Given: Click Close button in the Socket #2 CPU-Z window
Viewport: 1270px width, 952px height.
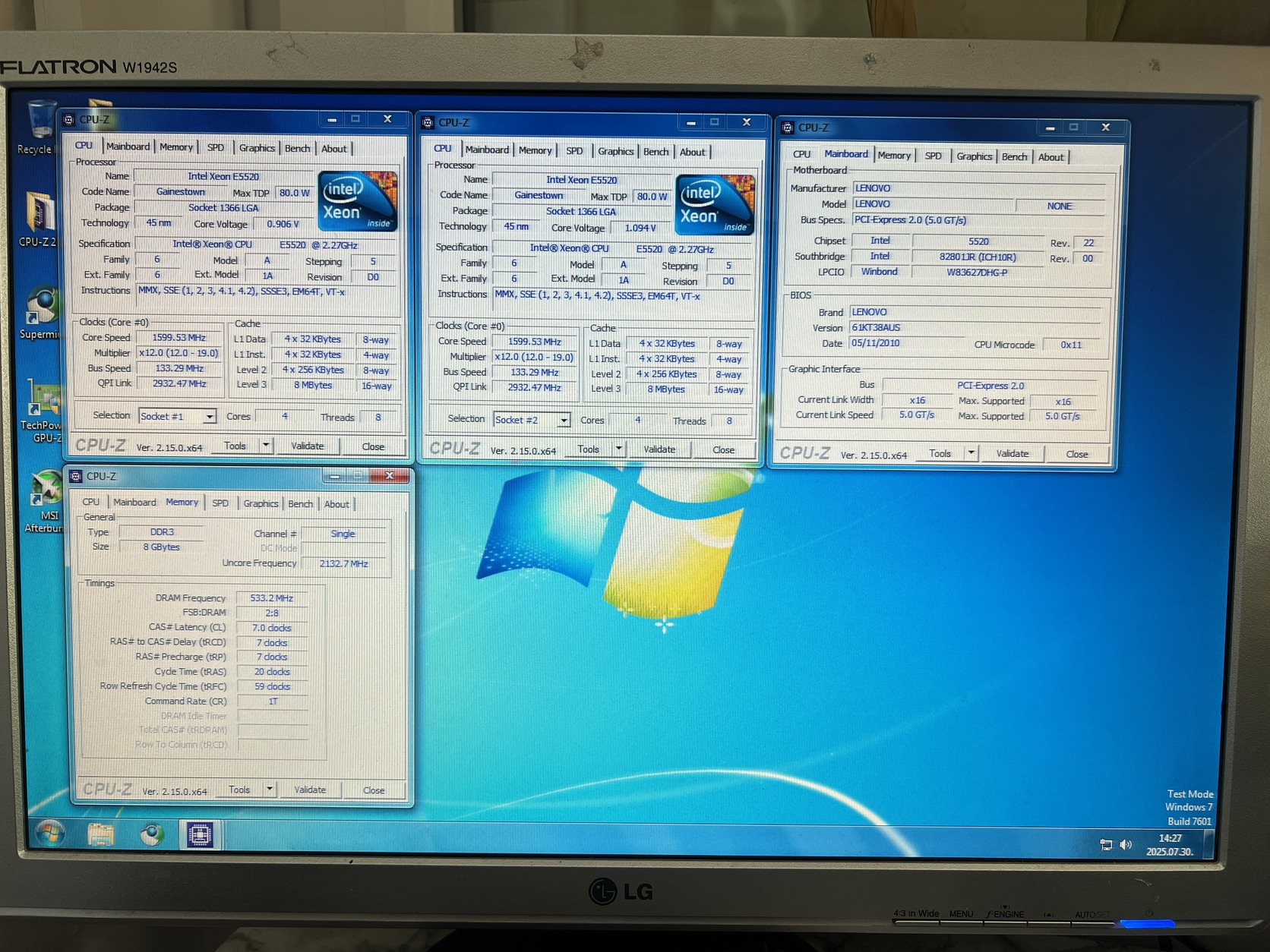Looking at the screenshot, I should coord(724,449).
